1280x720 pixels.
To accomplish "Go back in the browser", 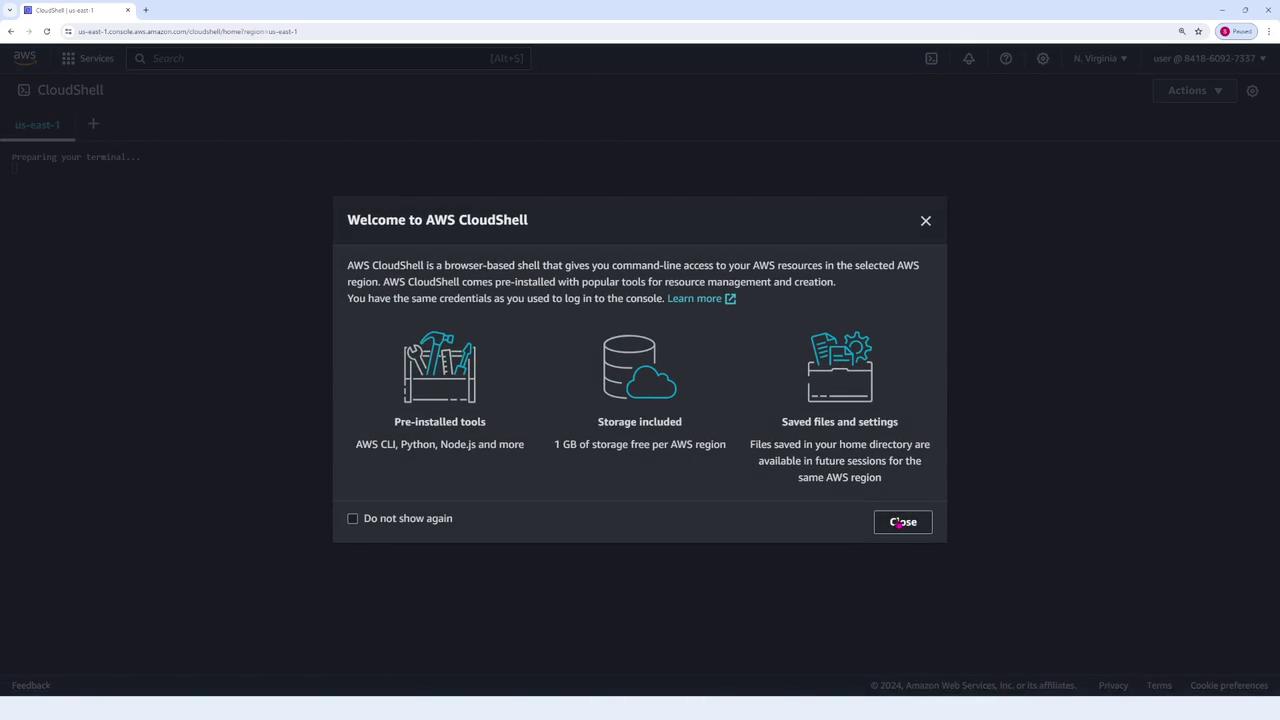I will [11, 32].
